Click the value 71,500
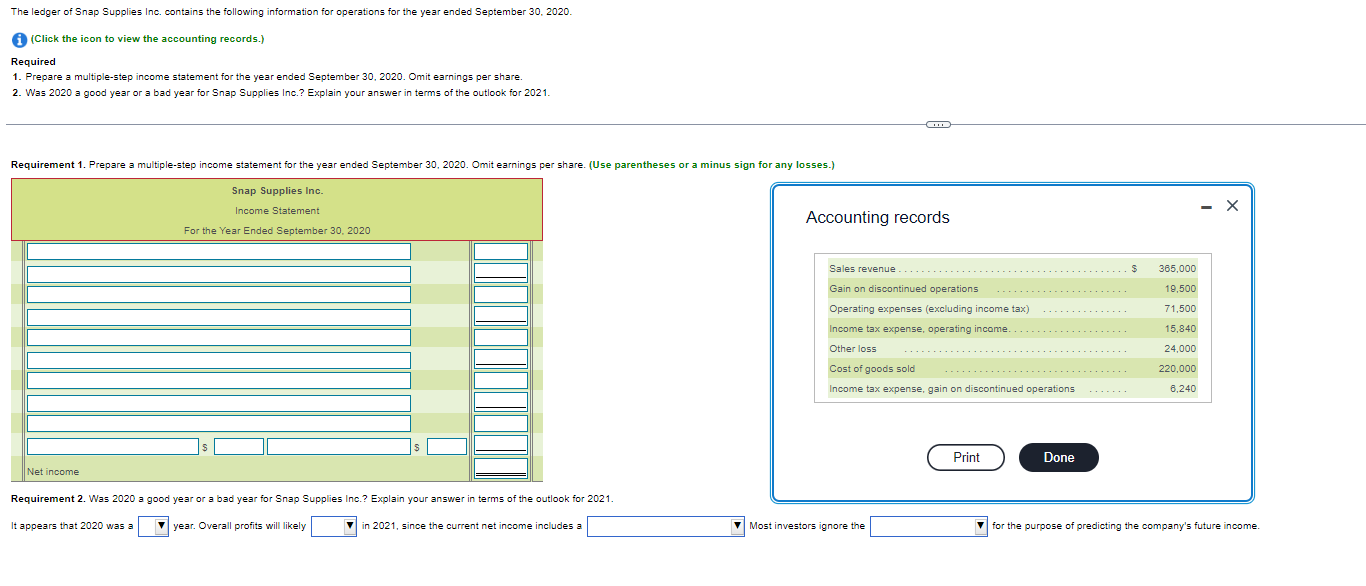The height and width of the screenshot is (586, 1366). click(x=1180, y=309)
